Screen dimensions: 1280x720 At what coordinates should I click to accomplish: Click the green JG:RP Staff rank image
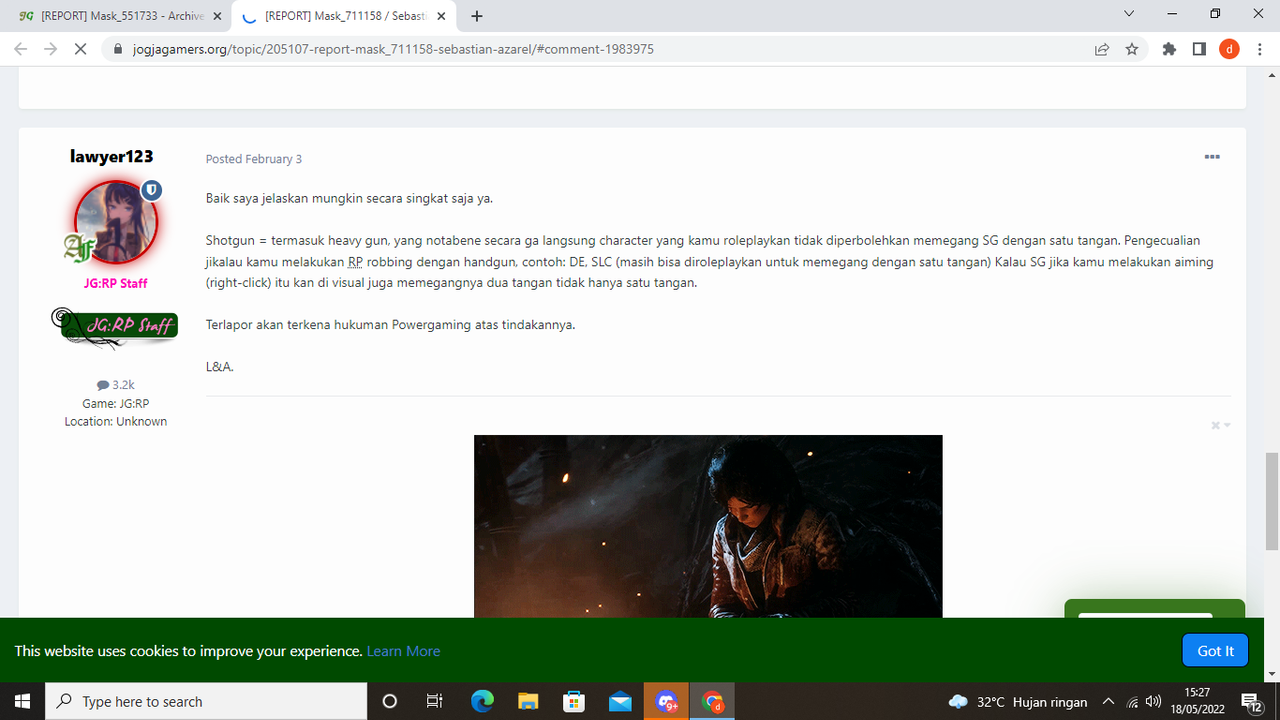(x=116, y=327)
